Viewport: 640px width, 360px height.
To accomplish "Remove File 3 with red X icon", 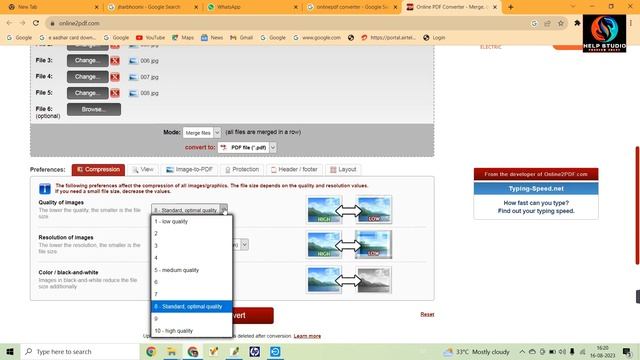I will coord(115,61).
